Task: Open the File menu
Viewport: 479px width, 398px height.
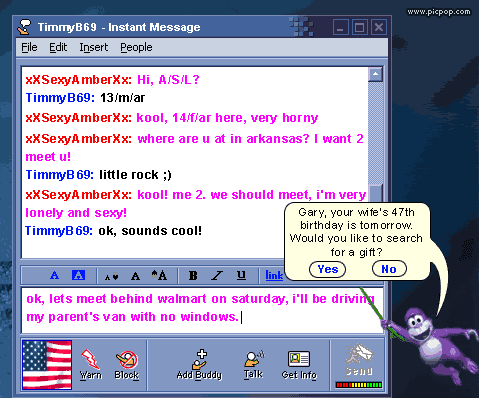Action: [x=29, y=47]
